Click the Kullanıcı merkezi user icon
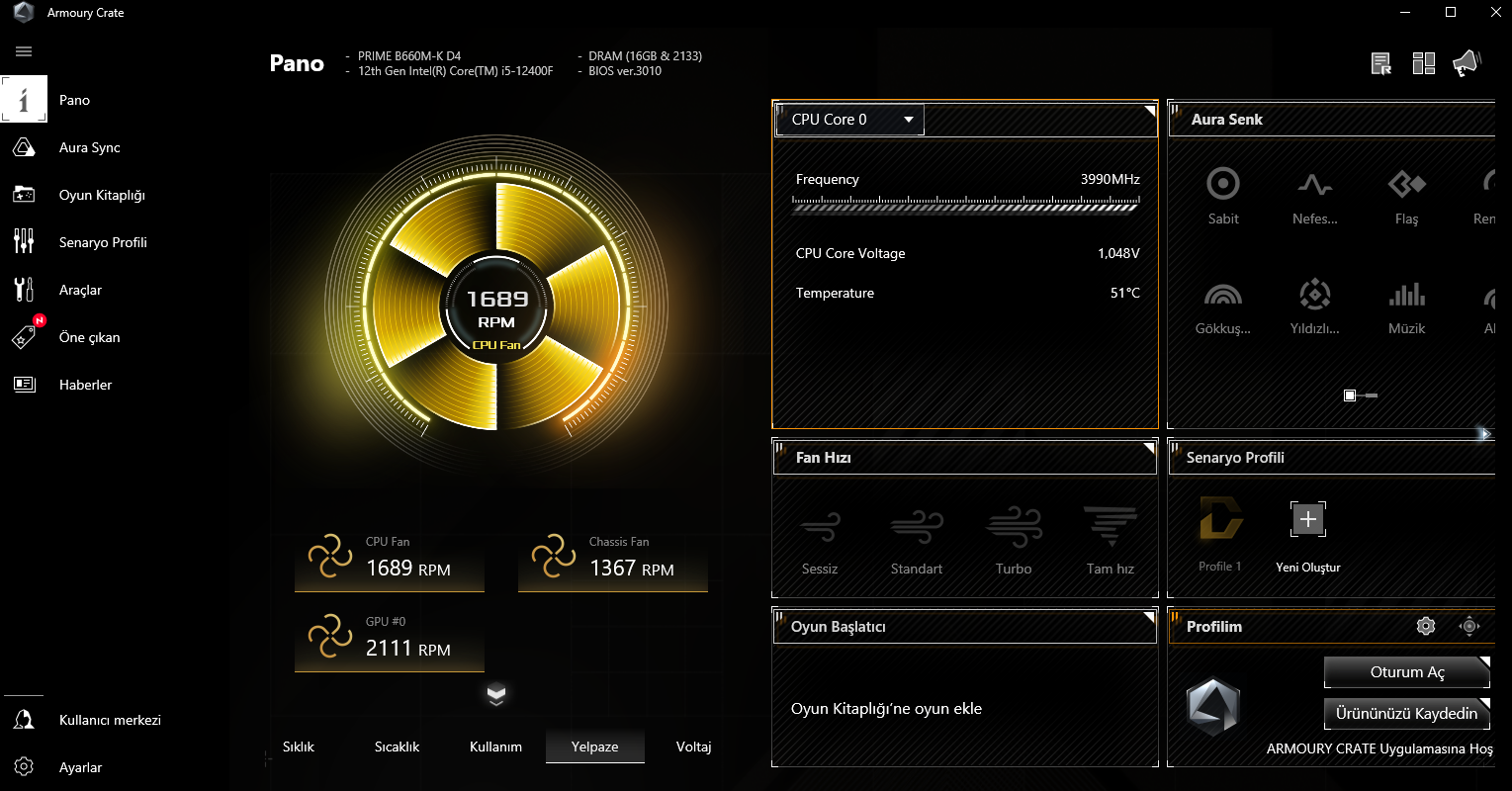 24,720
